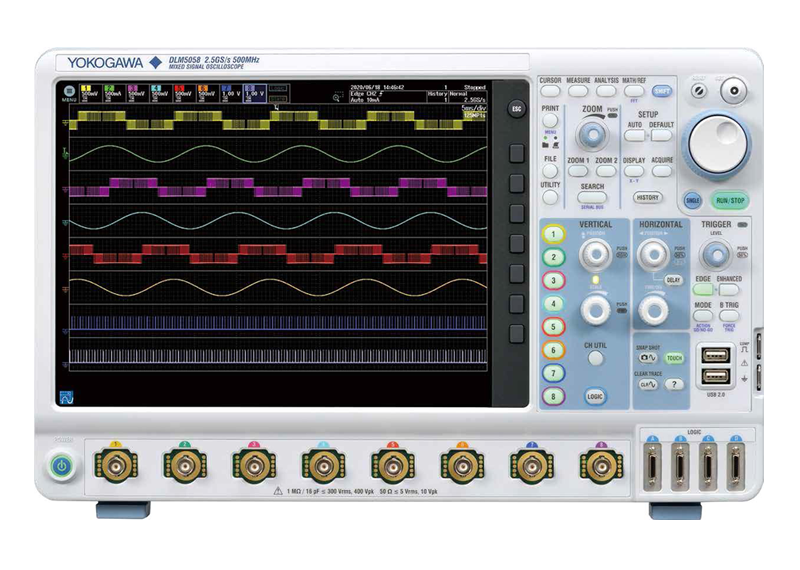
Task: Click the top USB 2.0 port
Action: [x=715, y=355]
